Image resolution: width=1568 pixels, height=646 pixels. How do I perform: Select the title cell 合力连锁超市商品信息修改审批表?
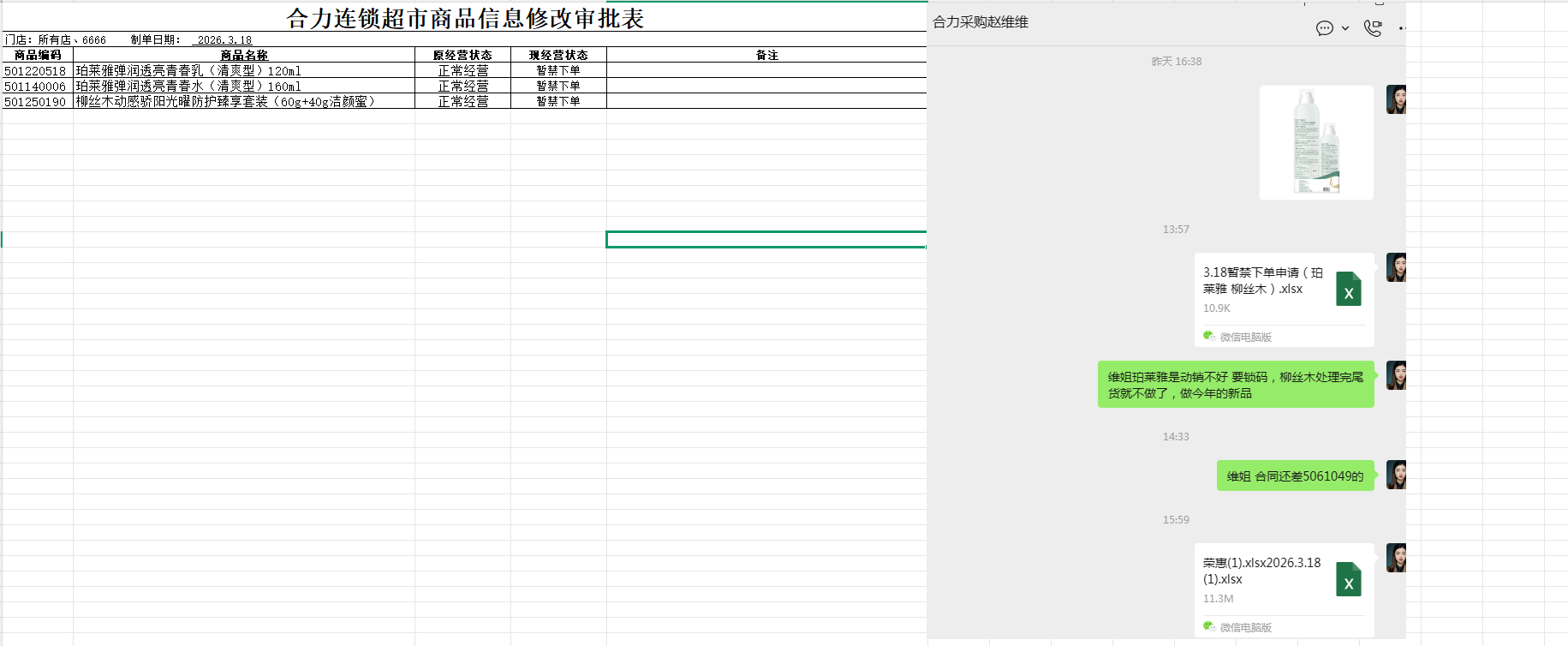pos(464,18)
